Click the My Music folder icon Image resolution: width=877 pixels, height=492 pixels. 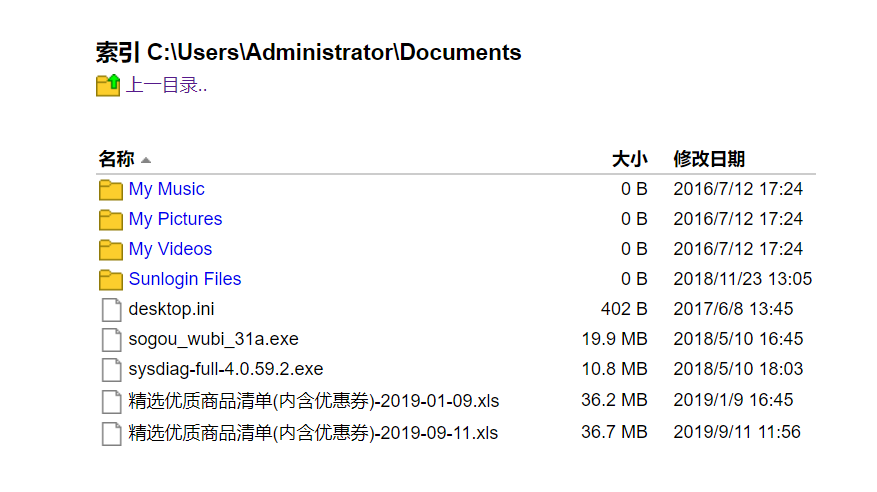(x=111, y=190)
